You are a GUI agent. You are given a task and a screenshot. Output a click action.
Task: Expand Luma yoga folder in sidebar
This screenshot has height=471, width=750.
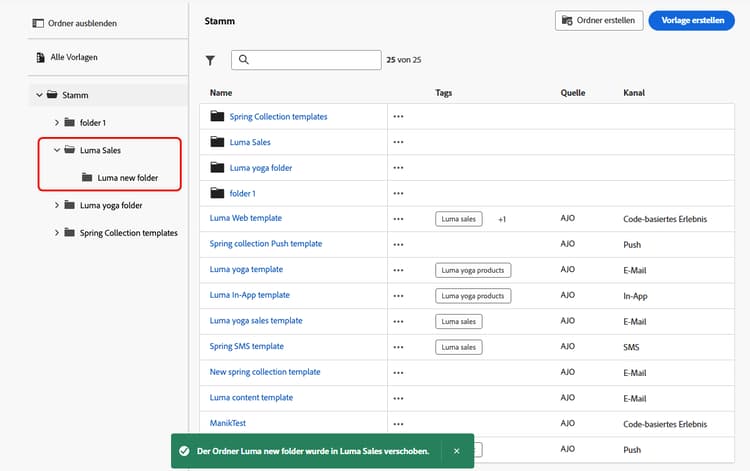[57, 205]
